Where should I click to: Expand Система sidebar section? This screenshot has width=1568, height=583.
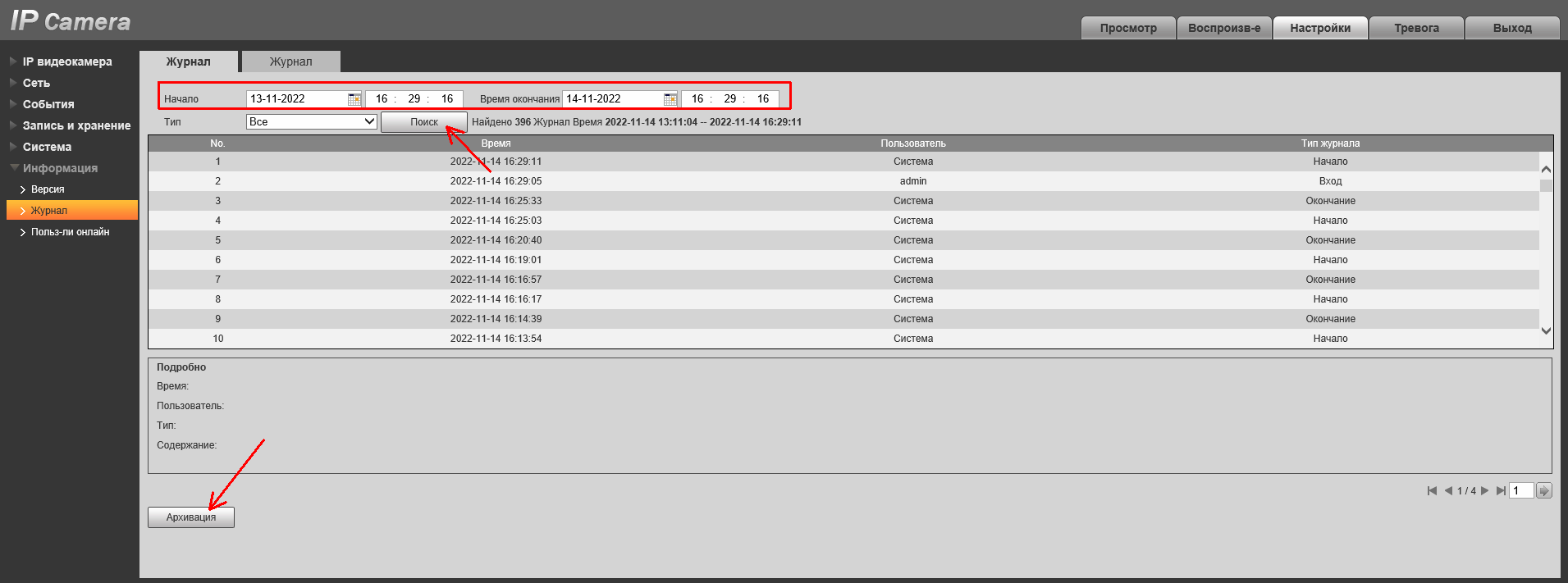coord(47,147)
